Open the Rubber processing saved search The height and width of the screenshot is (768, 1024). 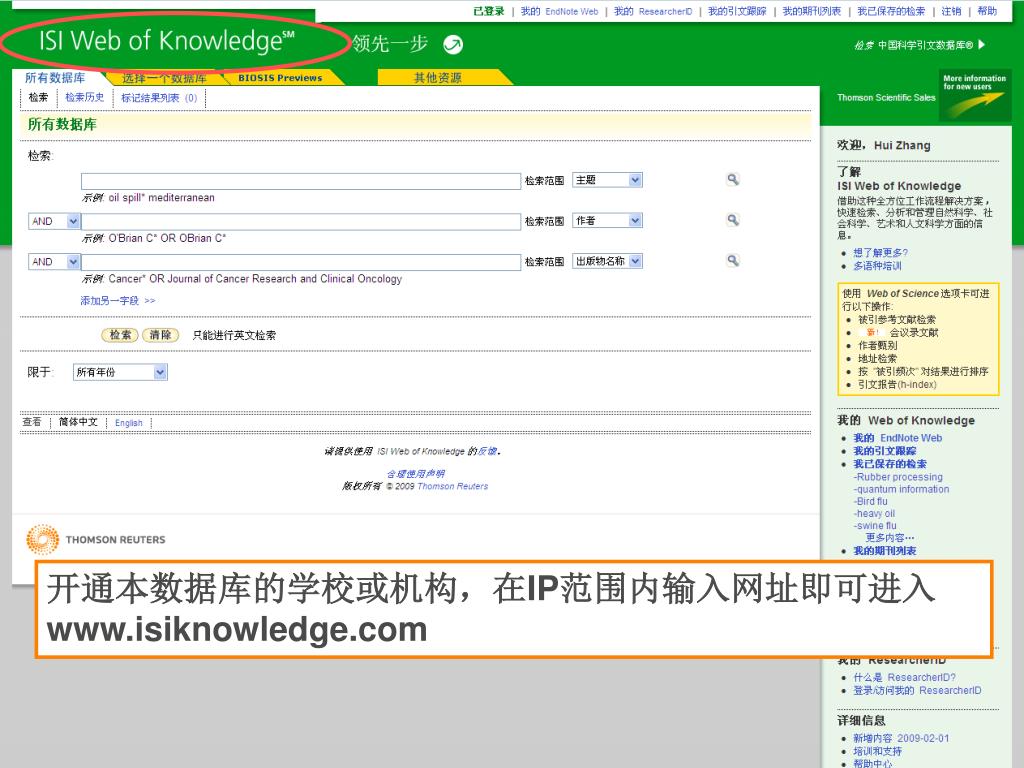pyautogui.click(x=898, y=477)
